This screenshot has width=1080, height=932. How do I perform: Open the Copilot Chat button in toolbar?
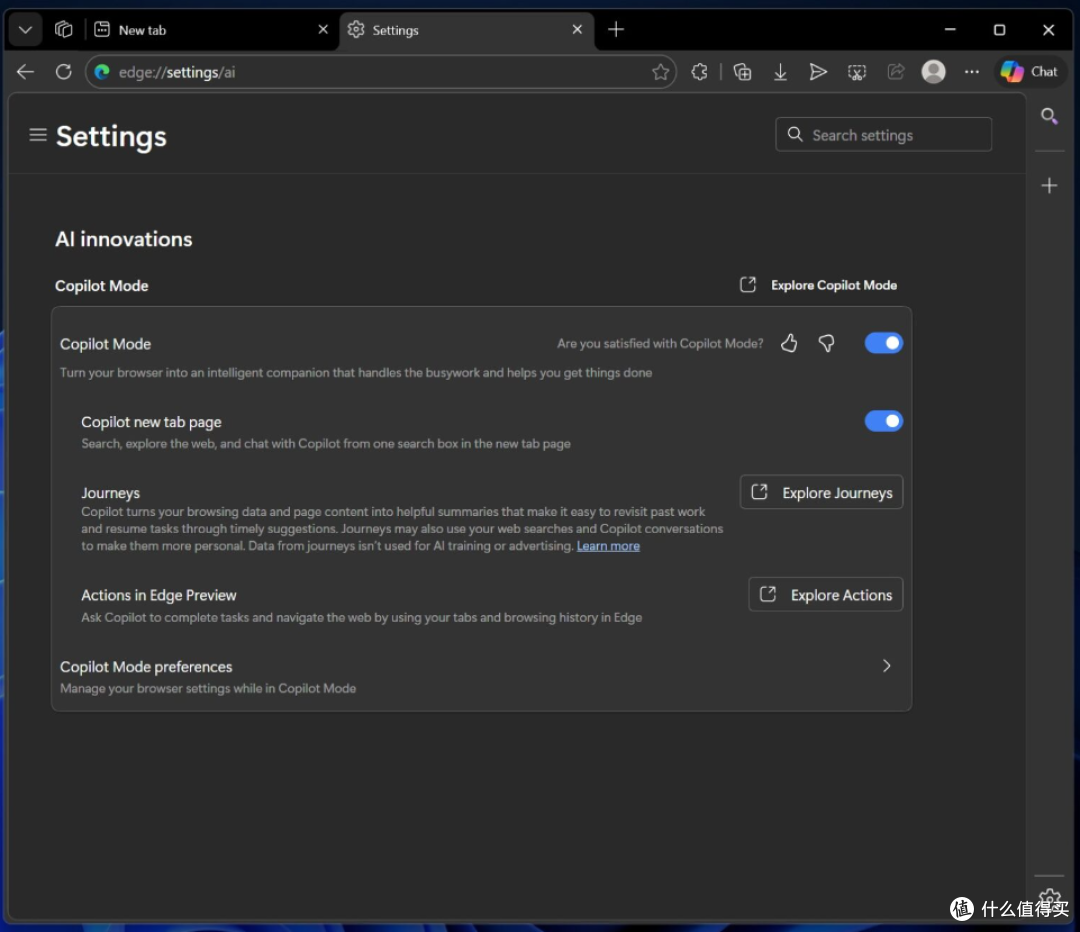pyautogui.click(x=1030, y=72)
